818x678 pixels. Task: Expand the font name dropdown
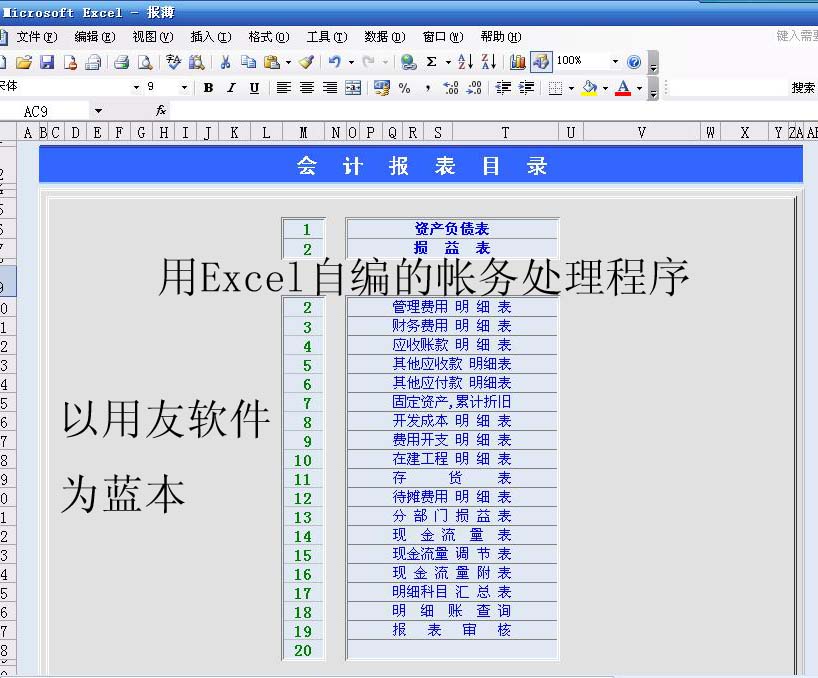(x=136, y=88)
